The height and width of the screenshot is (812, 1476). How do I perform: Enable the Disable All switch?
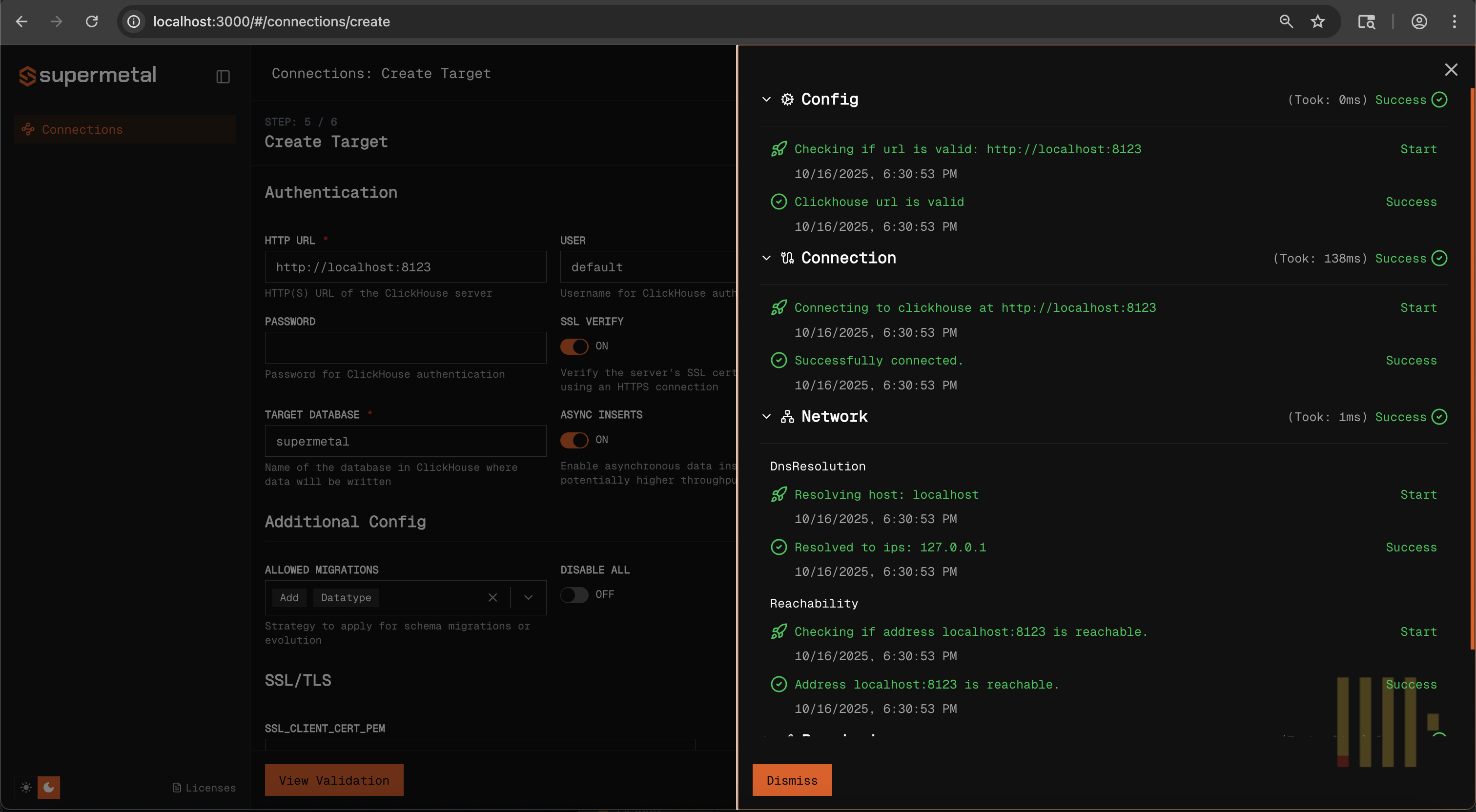(x=574, y=595)
